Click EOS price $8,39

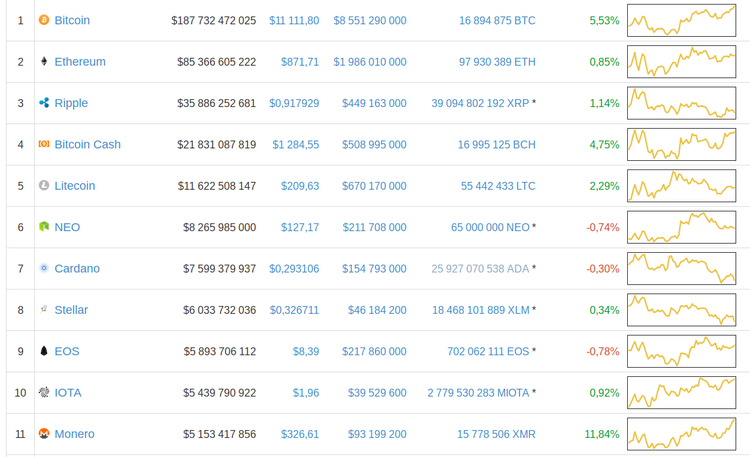306,351
